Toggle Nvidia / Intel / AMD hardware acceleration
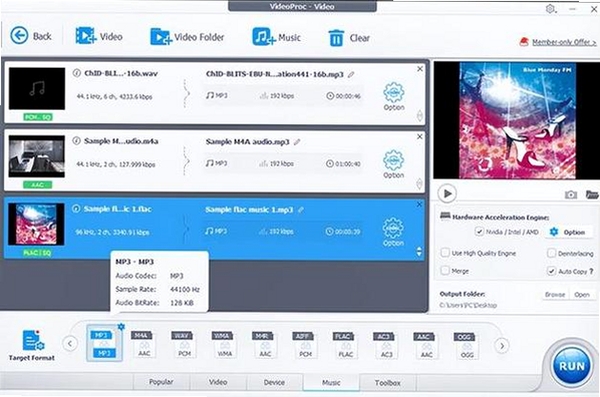 point(479,231)
